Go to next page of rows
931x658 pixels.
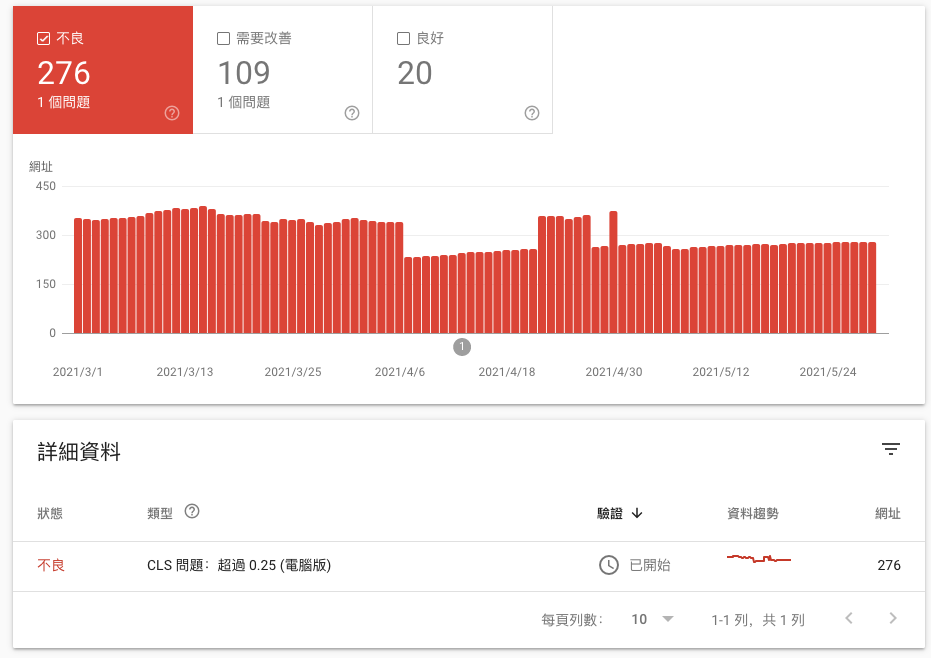point(893,619)
